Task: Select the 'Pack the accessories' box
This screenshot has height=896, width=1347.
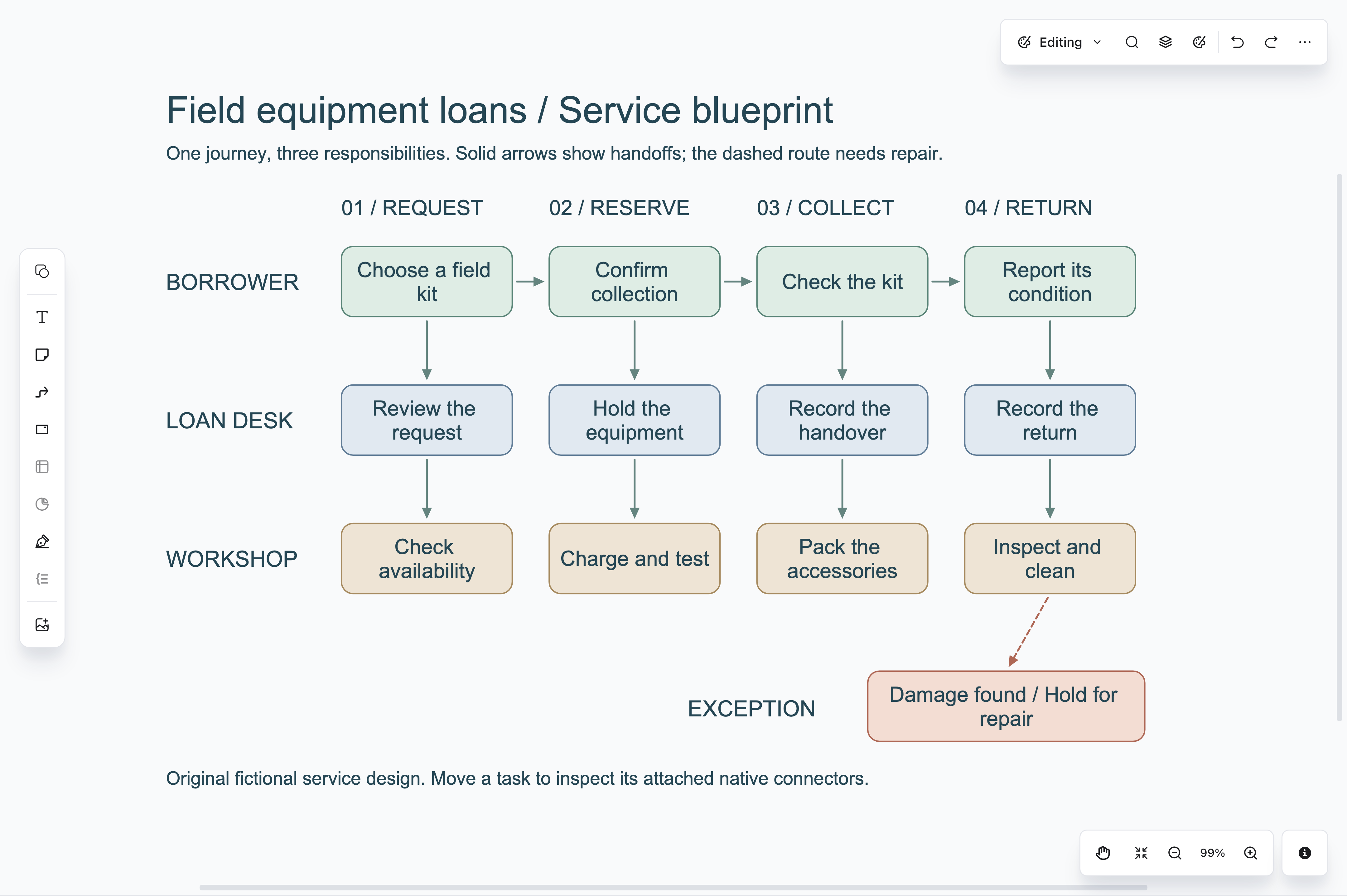Action: (x=842, y=559)
